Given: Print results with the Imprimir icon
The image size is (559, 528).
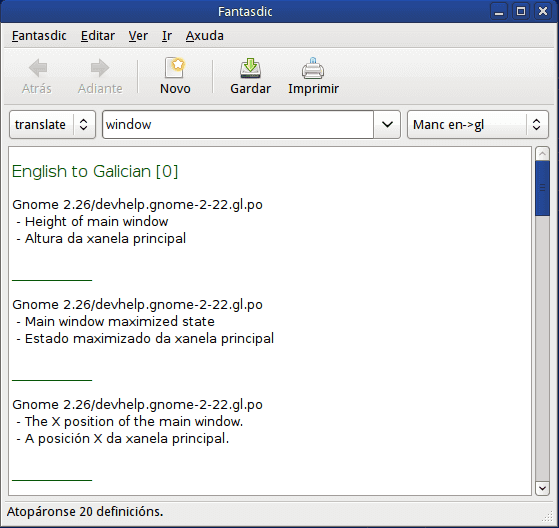Looking at the screenshot, I should [x=313, y=68].
